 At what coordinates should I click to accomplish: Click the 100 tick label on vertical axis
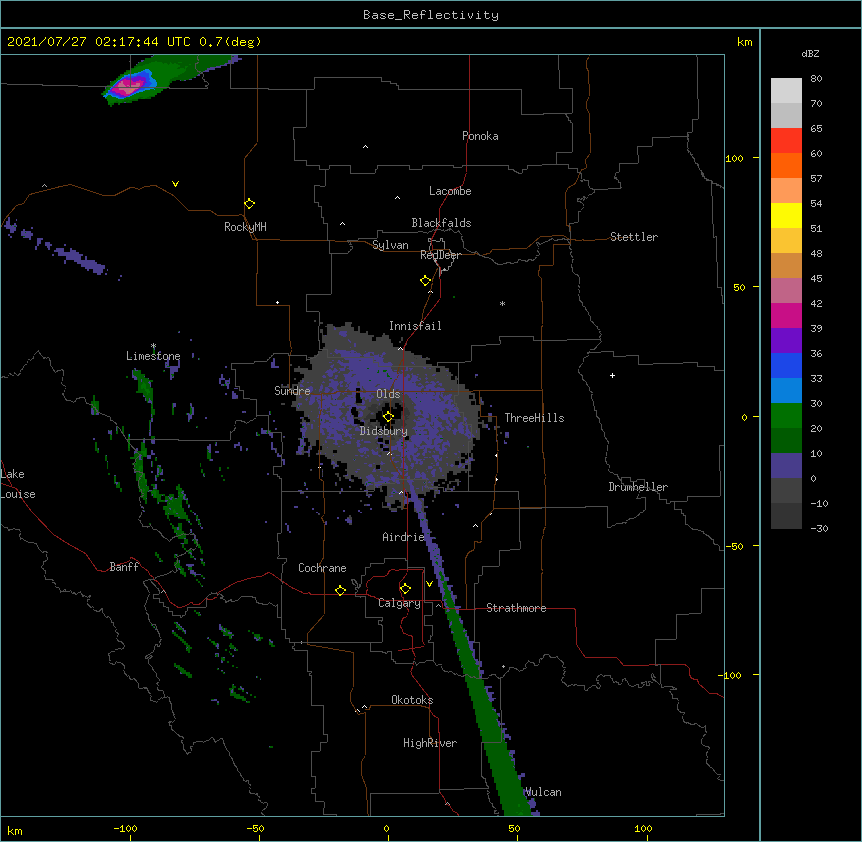[x=734, y=158]
